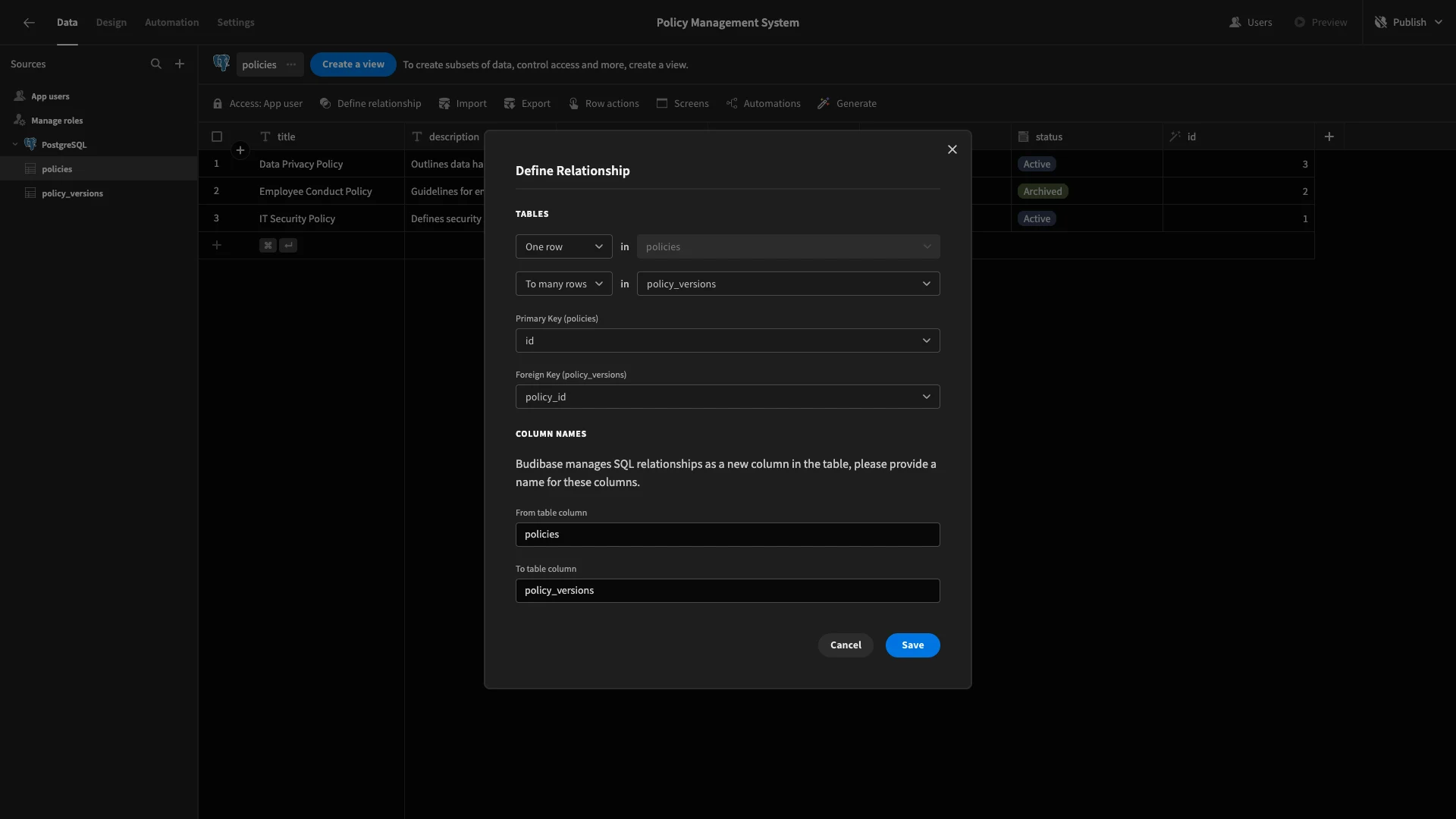Toggle the select-all rows checkbox
Screen dimensions: 1456x819
(x=217, y=136)
